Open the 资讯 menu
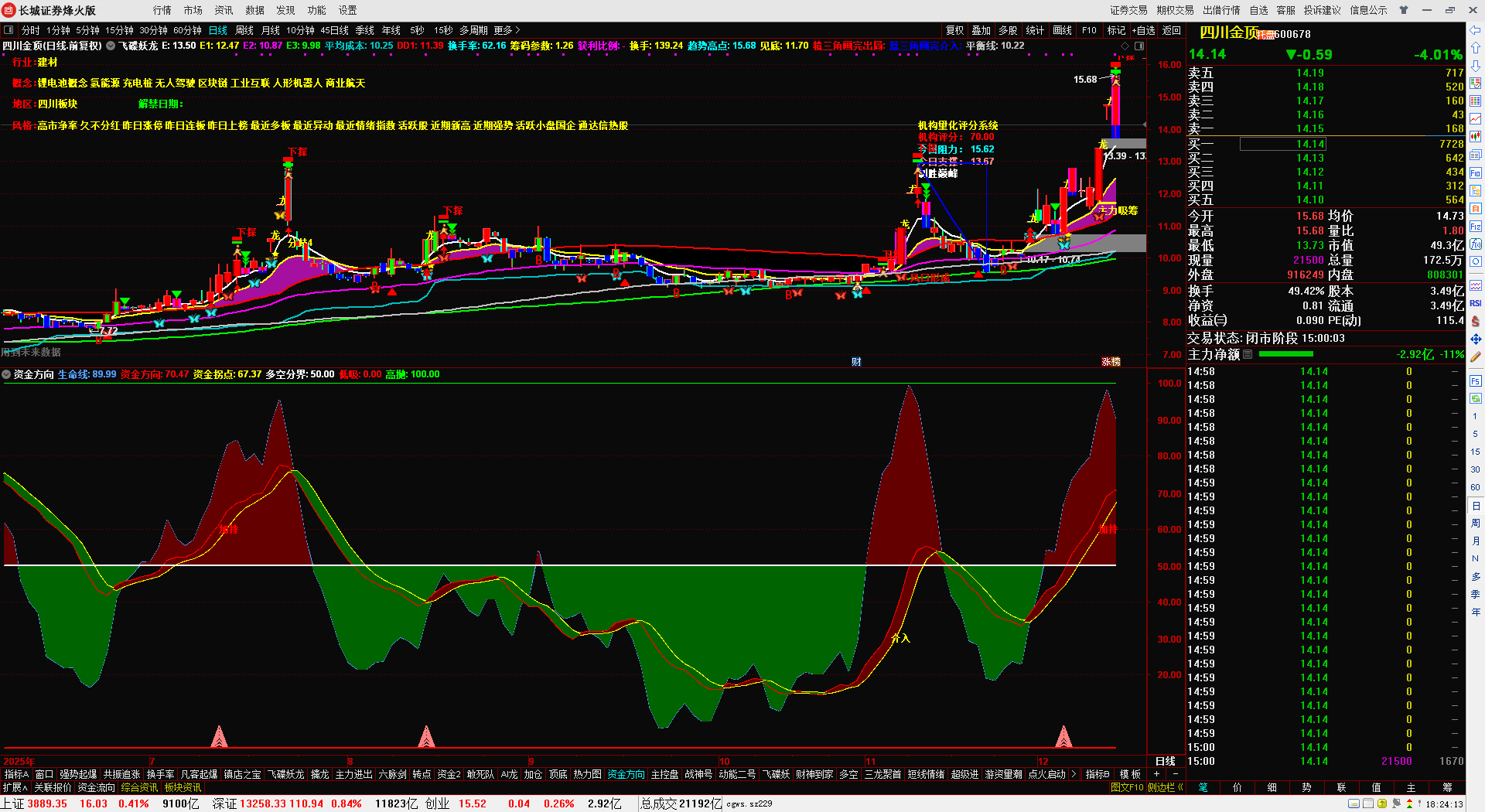The image size is (1485, 812). point(224,10)
